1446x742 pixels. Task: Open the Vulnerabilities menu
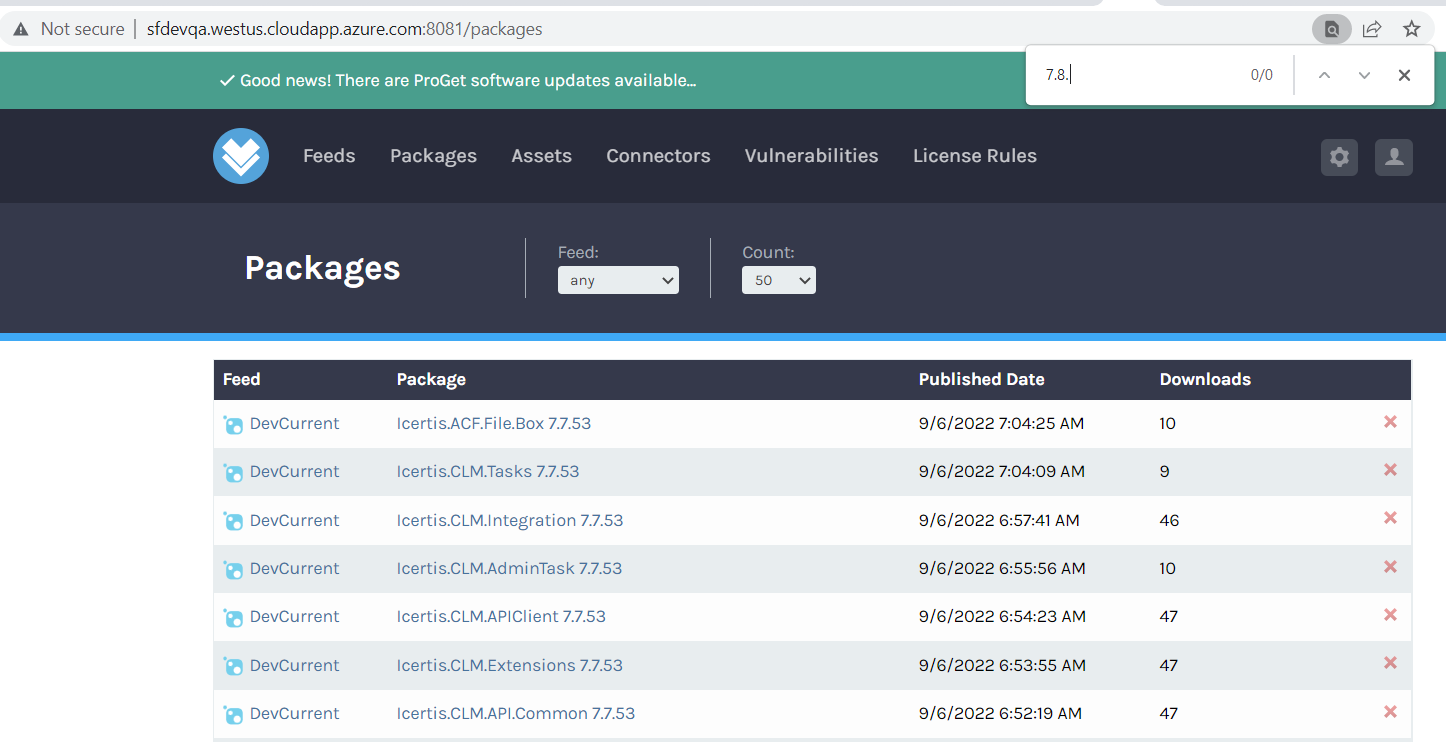tap(811, 156)
